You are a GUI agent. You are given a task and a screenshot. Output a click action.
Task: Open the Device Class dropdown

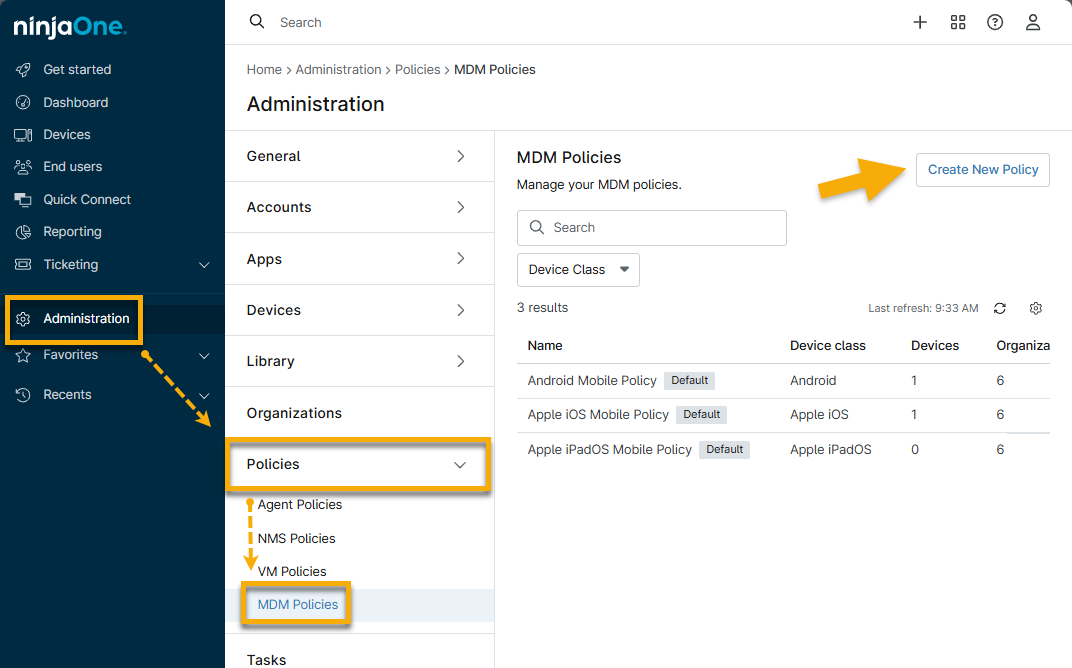click(578, 270)
